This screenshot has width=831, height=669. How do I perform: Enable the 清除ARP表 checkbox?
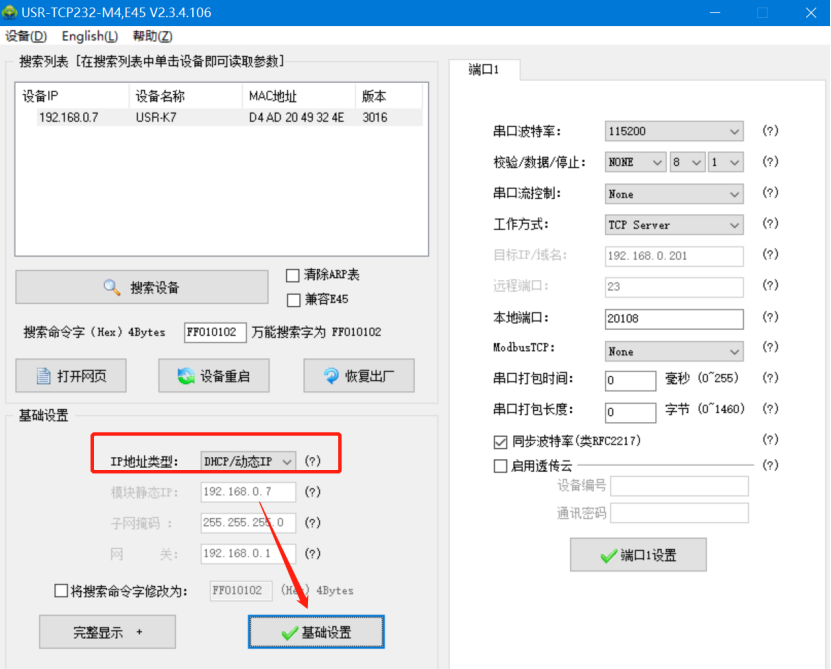pos(293,276)
